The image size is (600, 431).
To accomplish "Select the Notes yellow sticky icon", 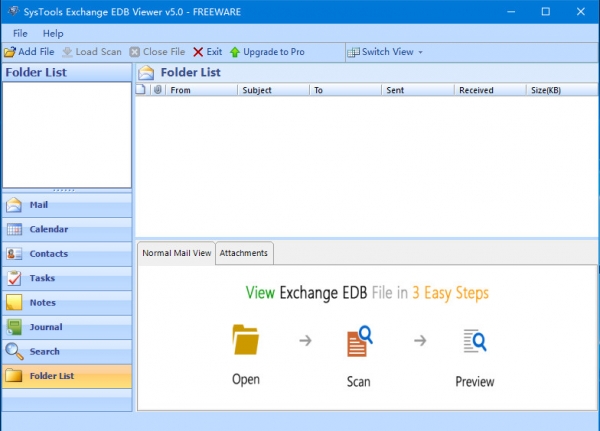I will [x=14, y=302].
